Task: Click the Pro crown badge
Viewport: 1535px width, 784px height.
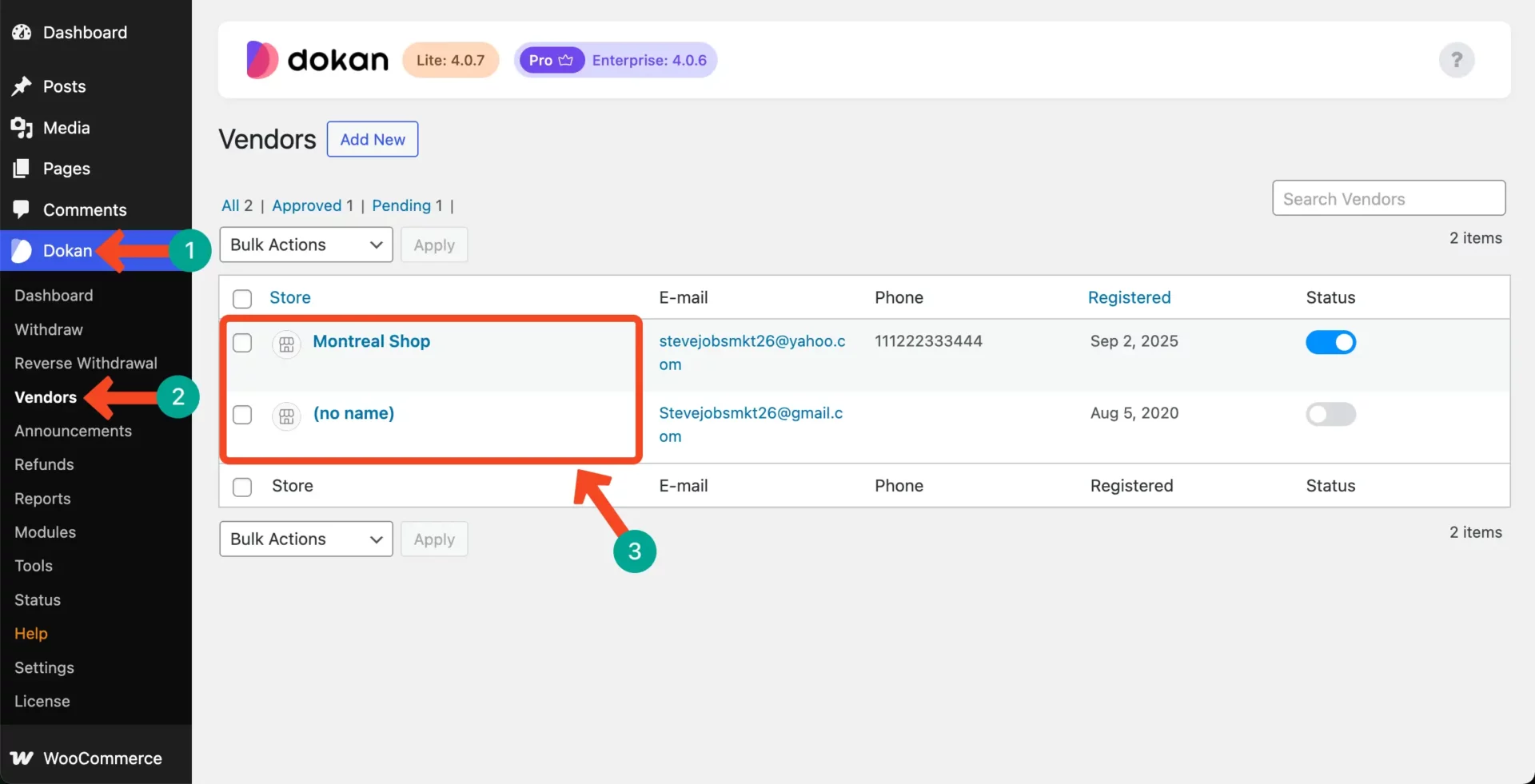Action: coord(551,60)
